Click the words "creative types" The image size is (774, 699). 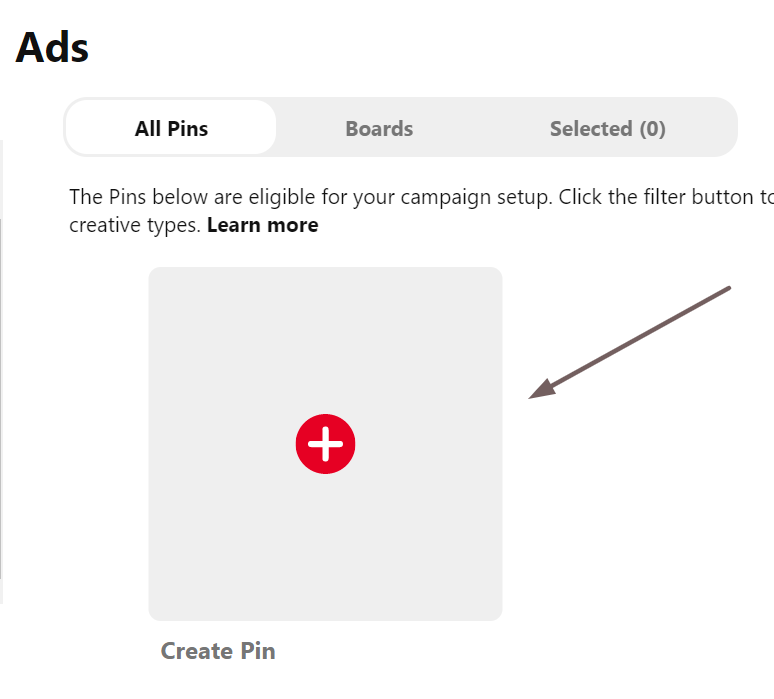coord(134,226)
